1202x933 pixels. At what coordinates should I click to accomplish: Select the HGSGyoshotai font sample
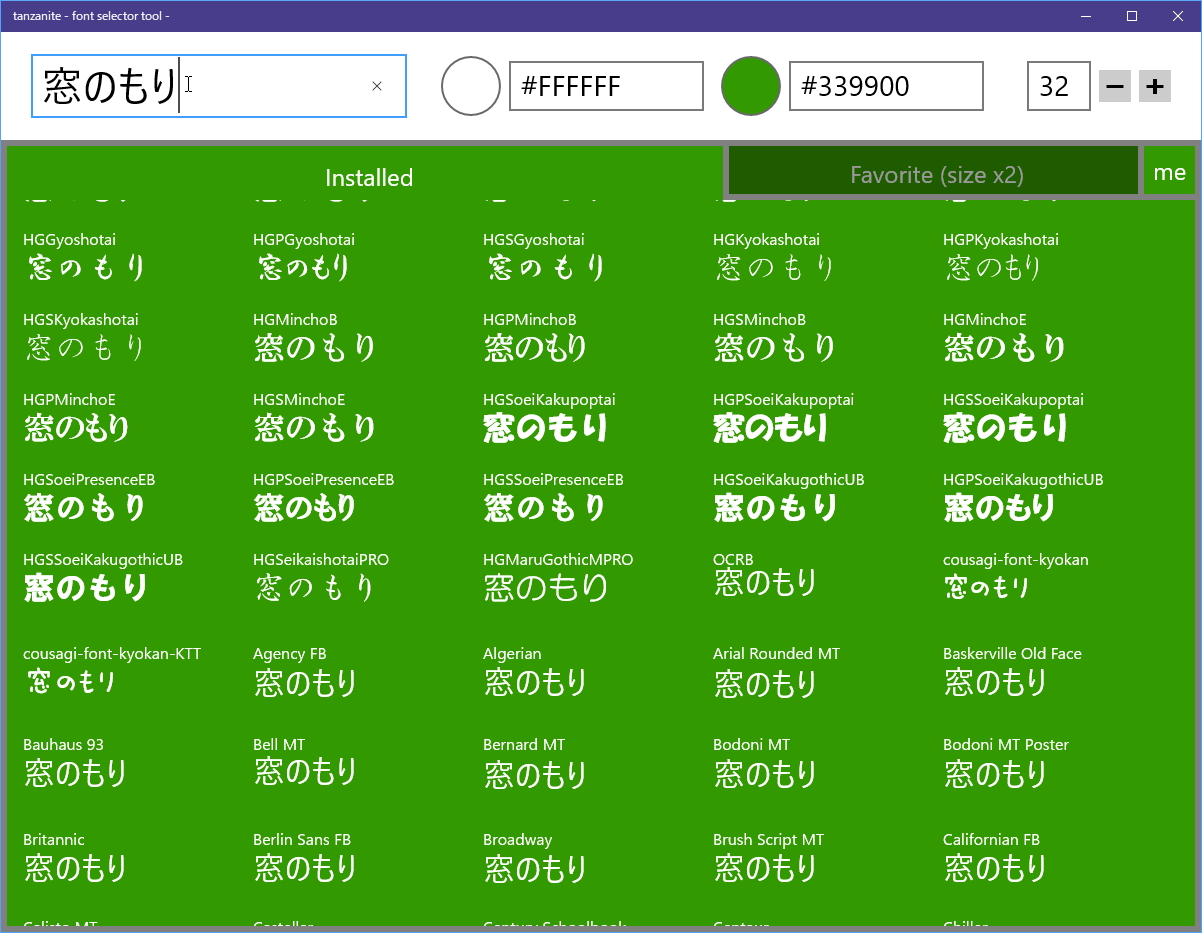(545, 256)
